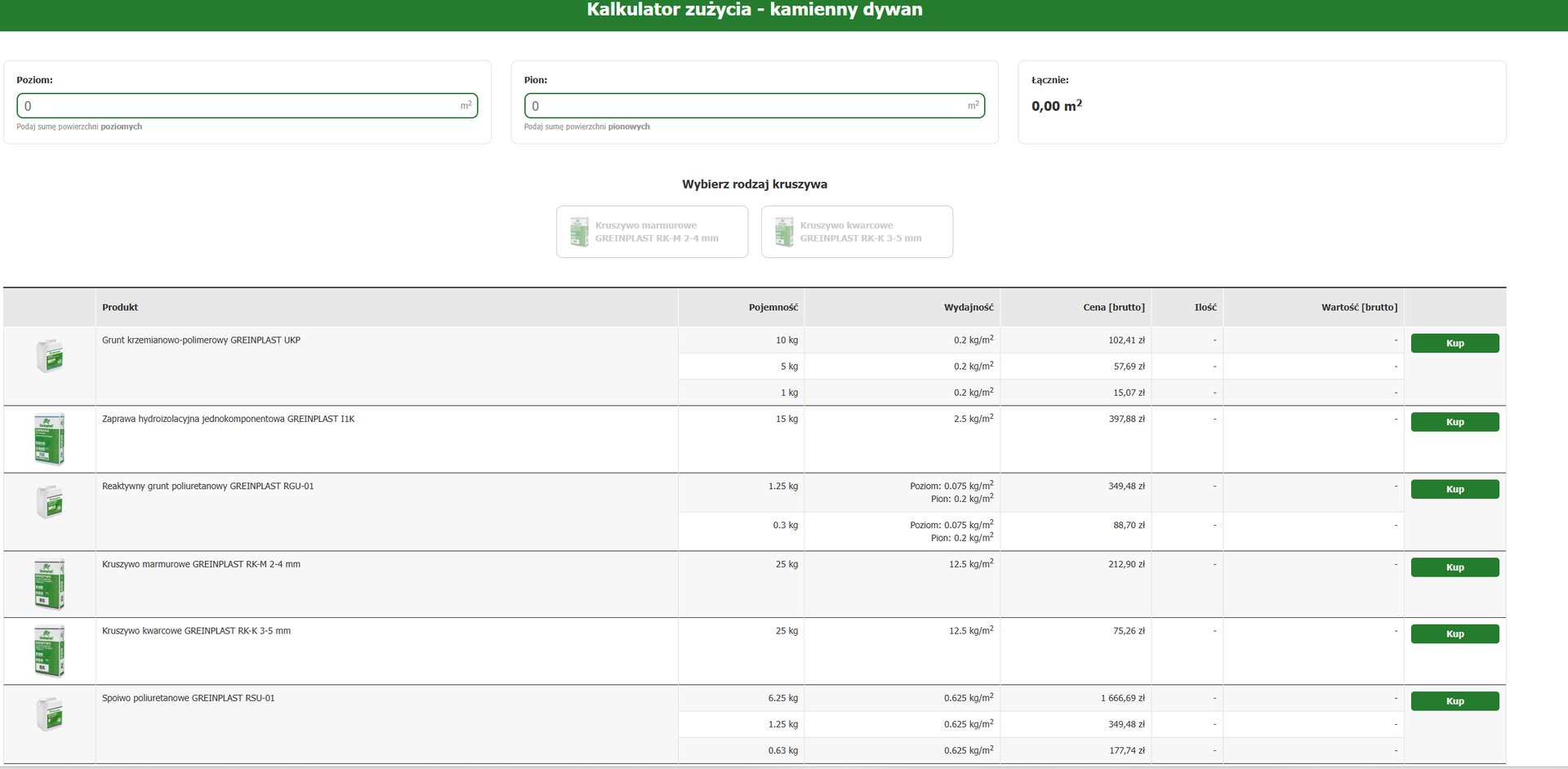This screenshot has width=1568, height=769.
Task: Open product image of Kruszywo kwarcowe bag
Action: coord(50,651)
